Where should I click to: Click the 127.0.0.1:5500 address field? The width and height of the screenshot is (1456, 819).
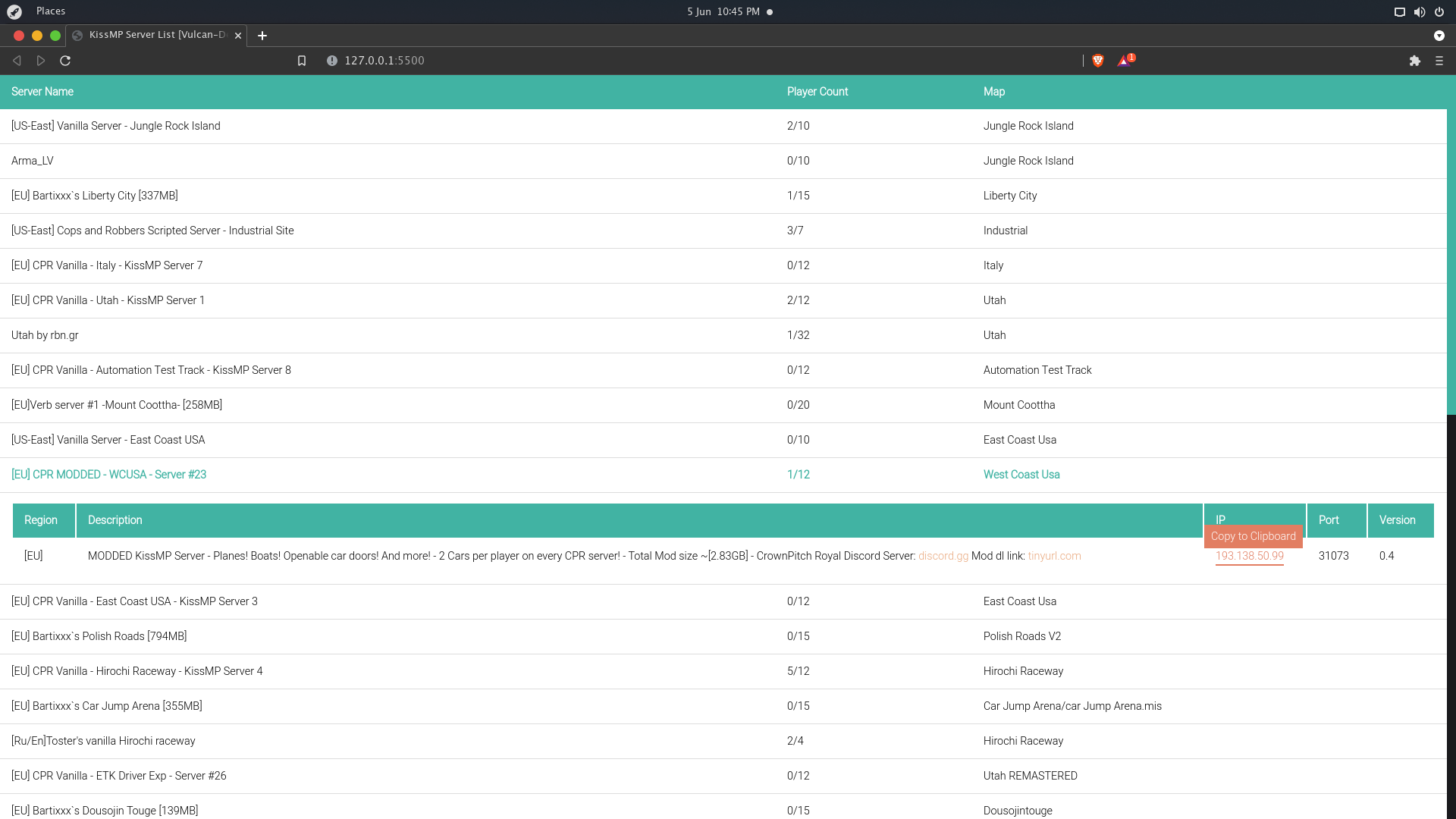tap(384, 61)
